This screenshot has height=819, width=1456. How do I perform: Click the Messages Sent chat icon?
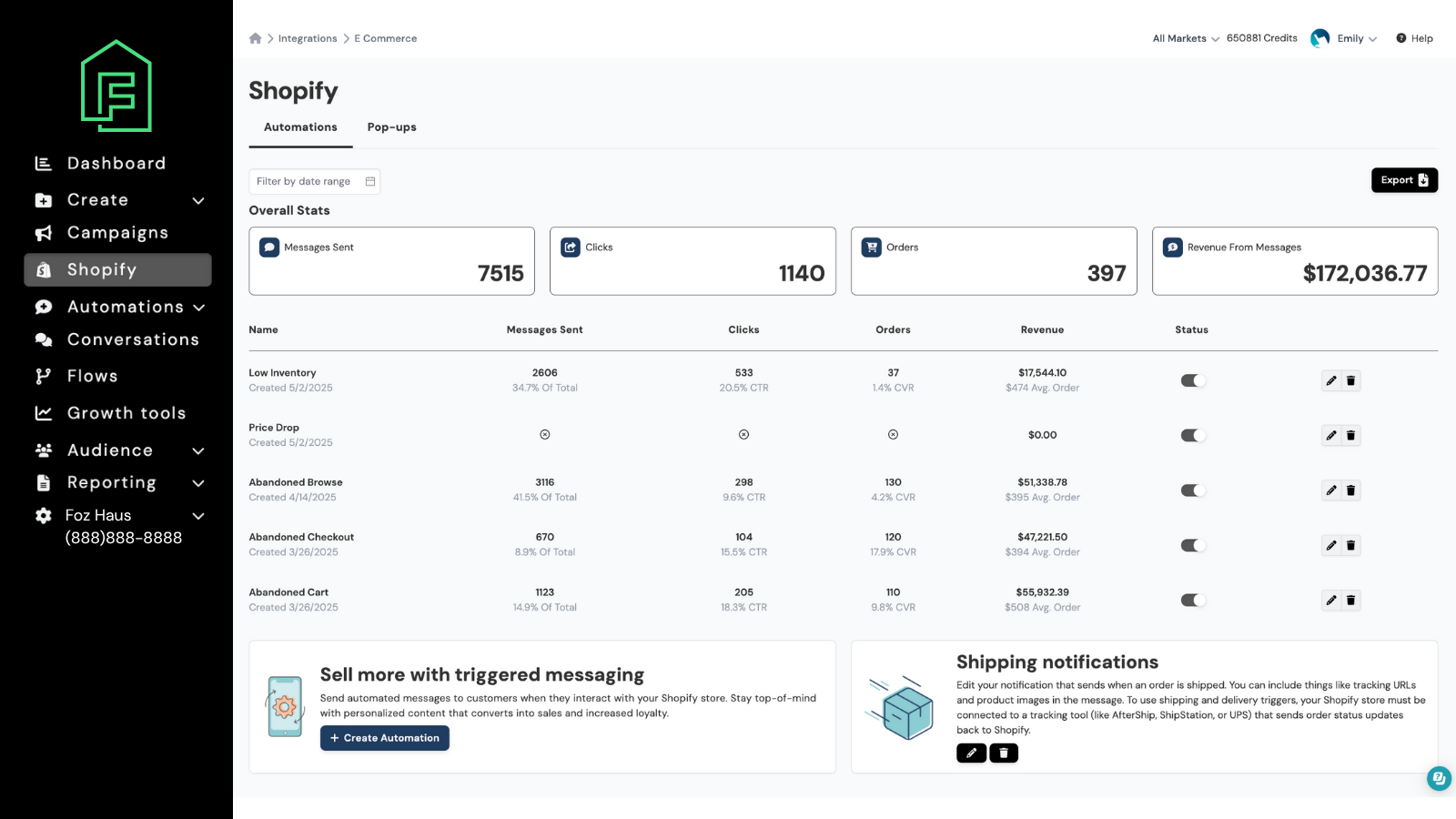tap(269, 248)
